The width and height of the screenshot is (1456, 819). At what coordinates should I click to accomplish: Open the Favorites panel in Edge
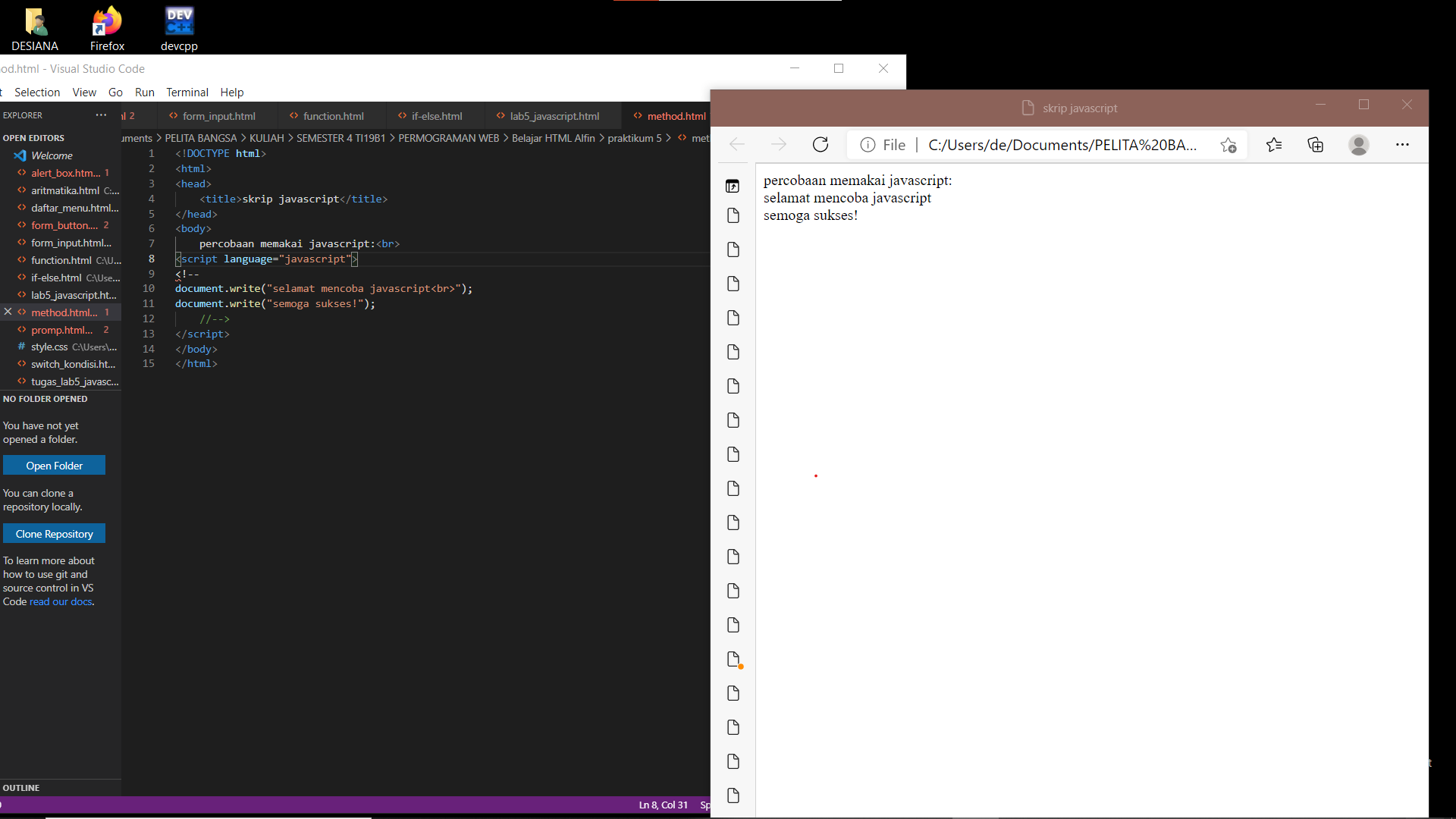click(x=1275, y=144)
